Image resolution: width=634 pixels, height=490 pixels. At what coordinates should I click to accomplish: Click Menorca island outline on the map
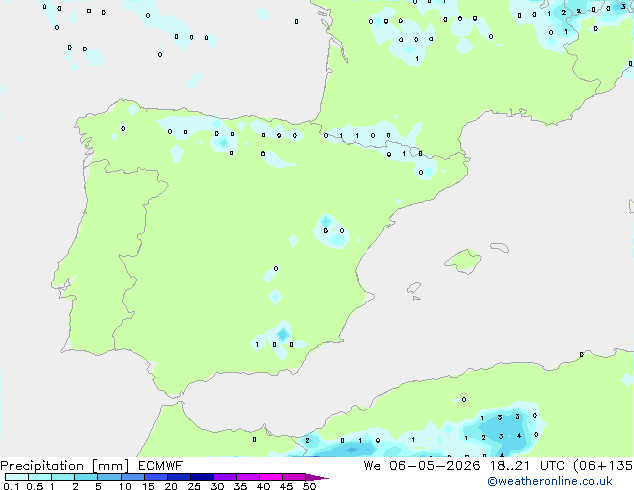[500, 247]
